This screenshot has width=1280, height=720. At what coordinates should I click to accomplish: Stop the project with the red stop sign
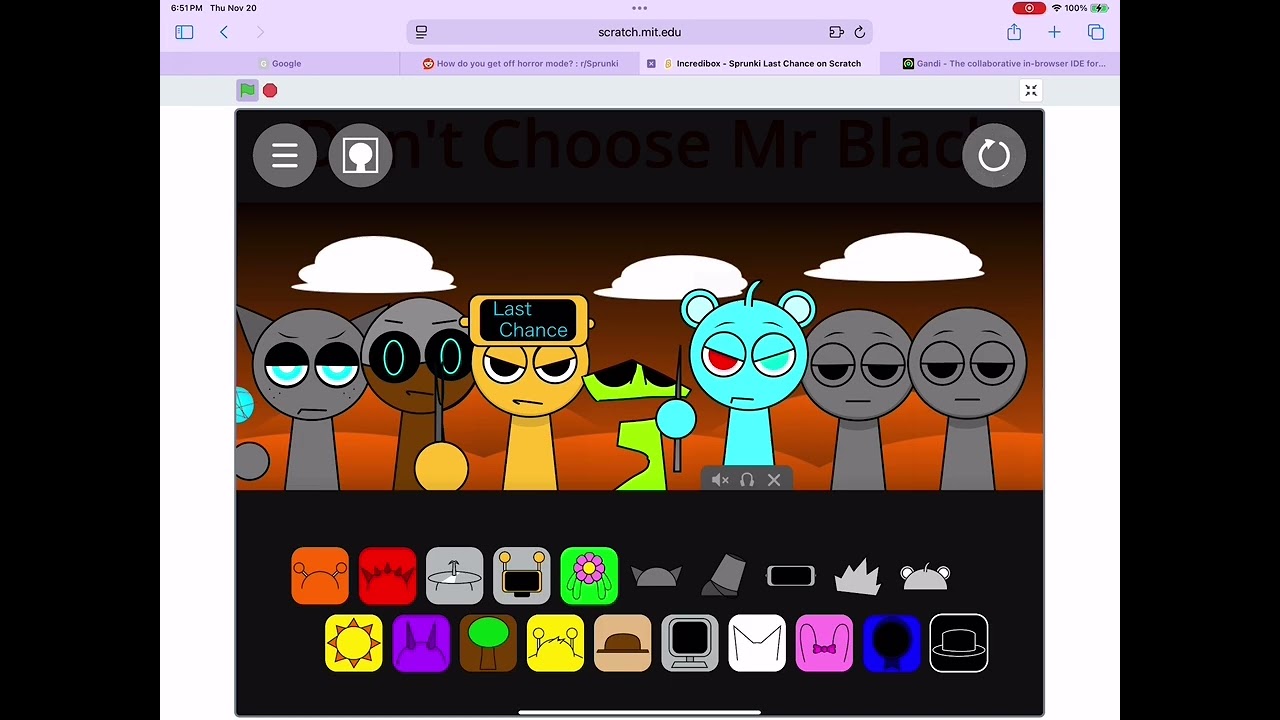click(x=270, y=90)
